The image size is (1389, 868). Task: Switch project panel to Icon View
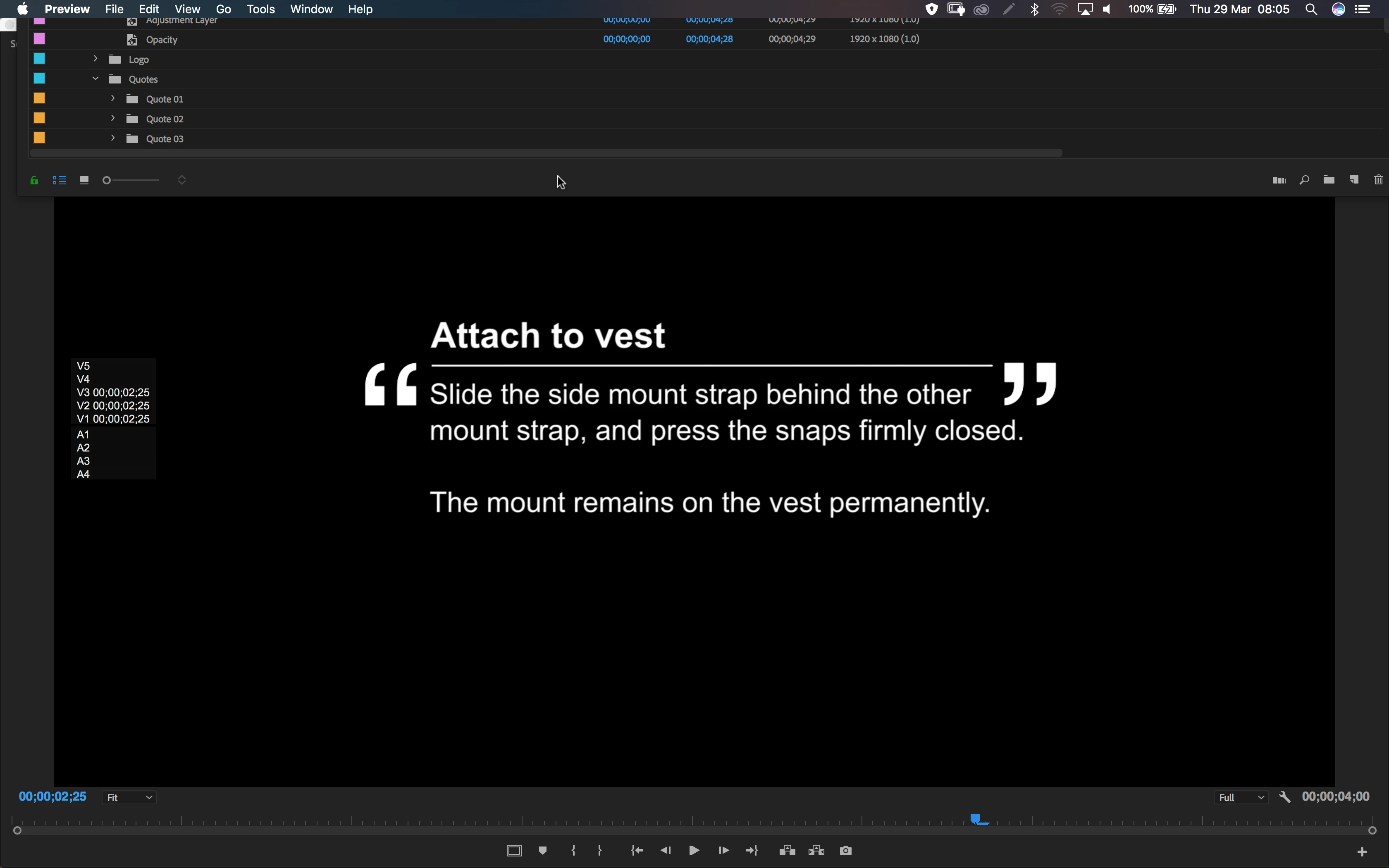(84, 180)
